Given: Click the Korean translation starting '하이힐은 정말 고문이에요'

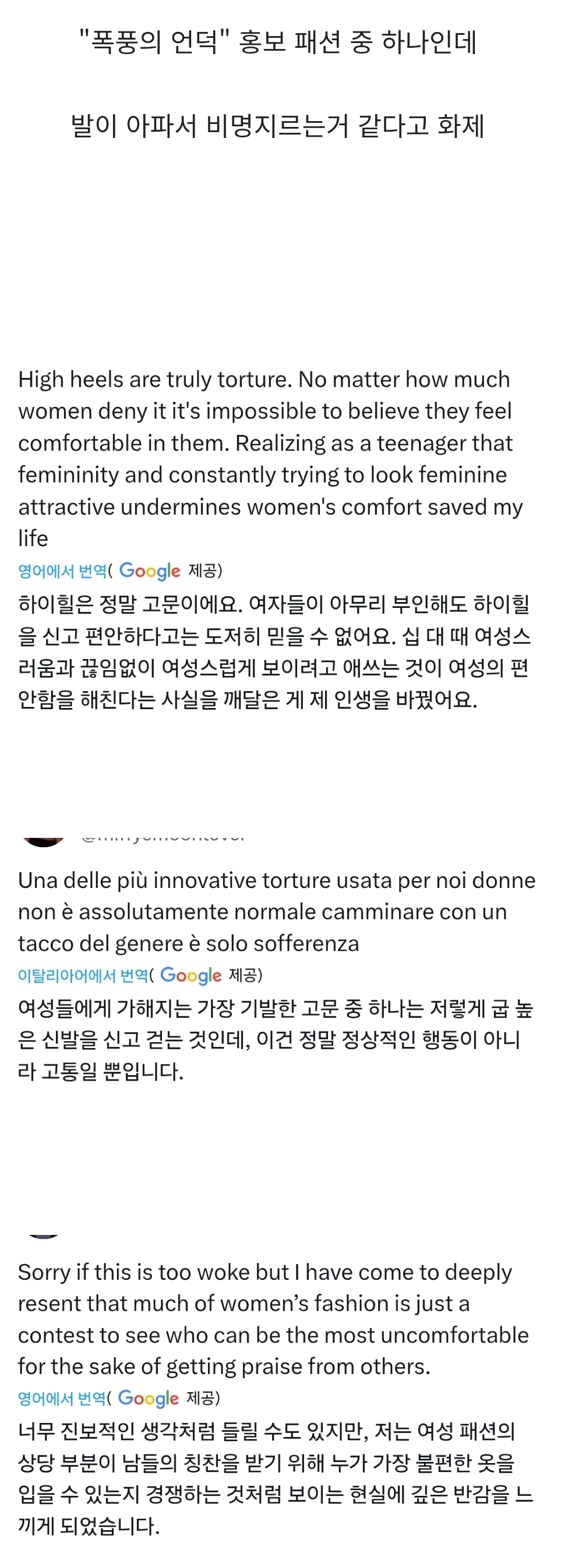Looking at the screenshot, I should 274,652.
